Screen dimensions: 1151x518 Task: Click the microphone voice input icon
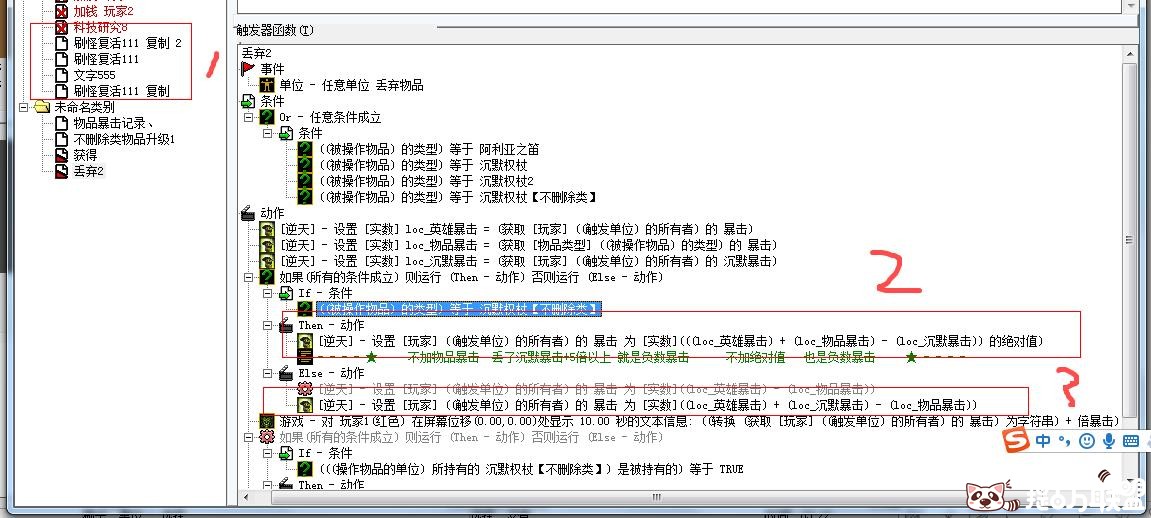click(1109, 441)
